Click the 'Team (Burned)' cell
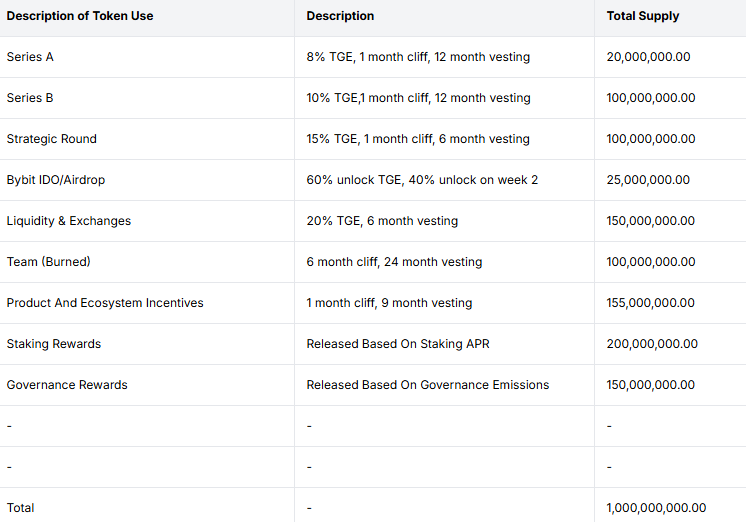The image size is (746, 522). 49,262
